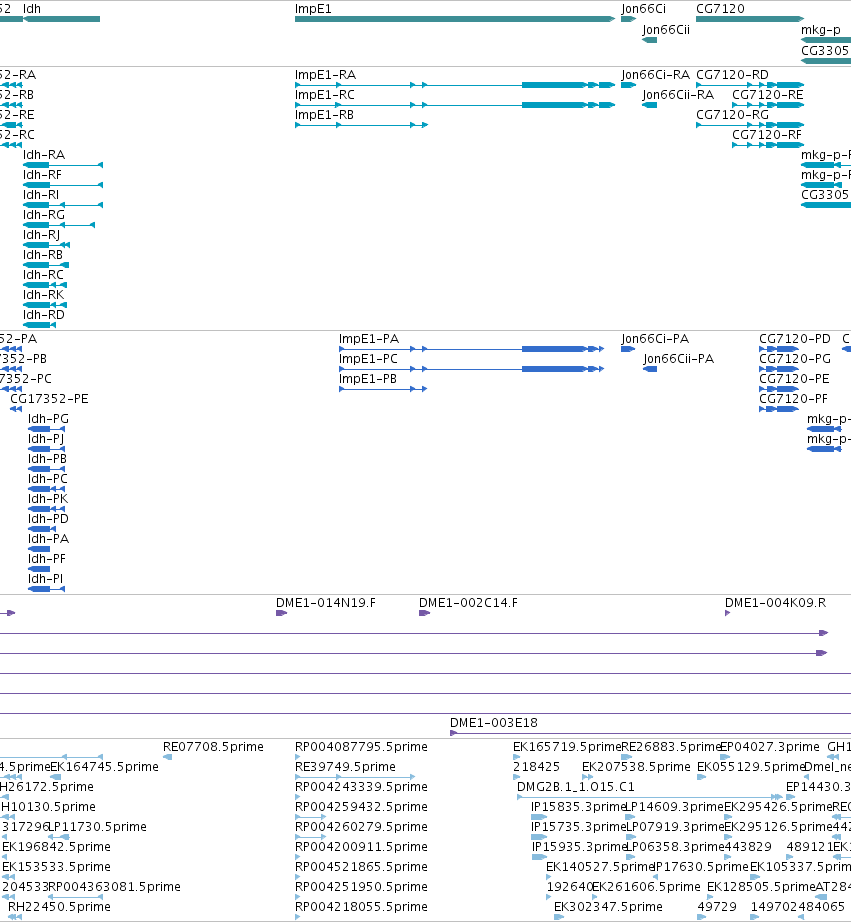Open protein ImpE1-PA

(x=471, y=349)
